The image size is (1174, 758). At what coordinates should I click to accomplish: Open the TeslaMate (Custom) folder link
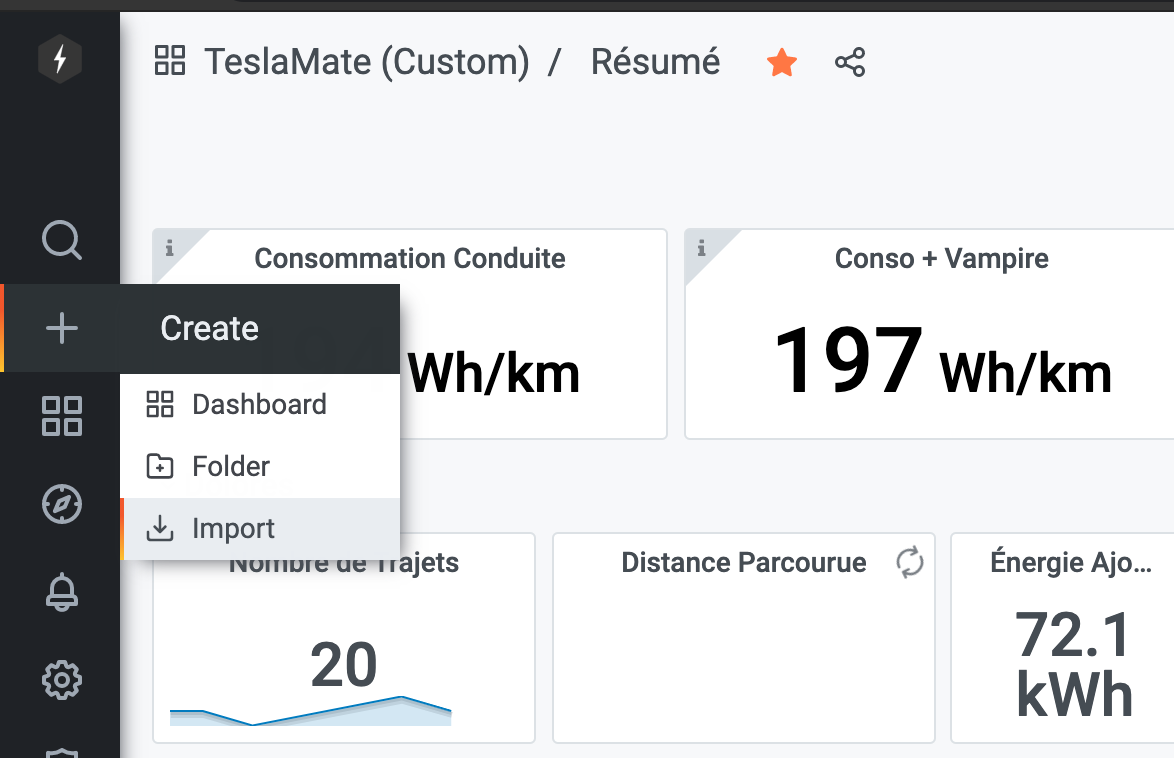click(367, 61)
